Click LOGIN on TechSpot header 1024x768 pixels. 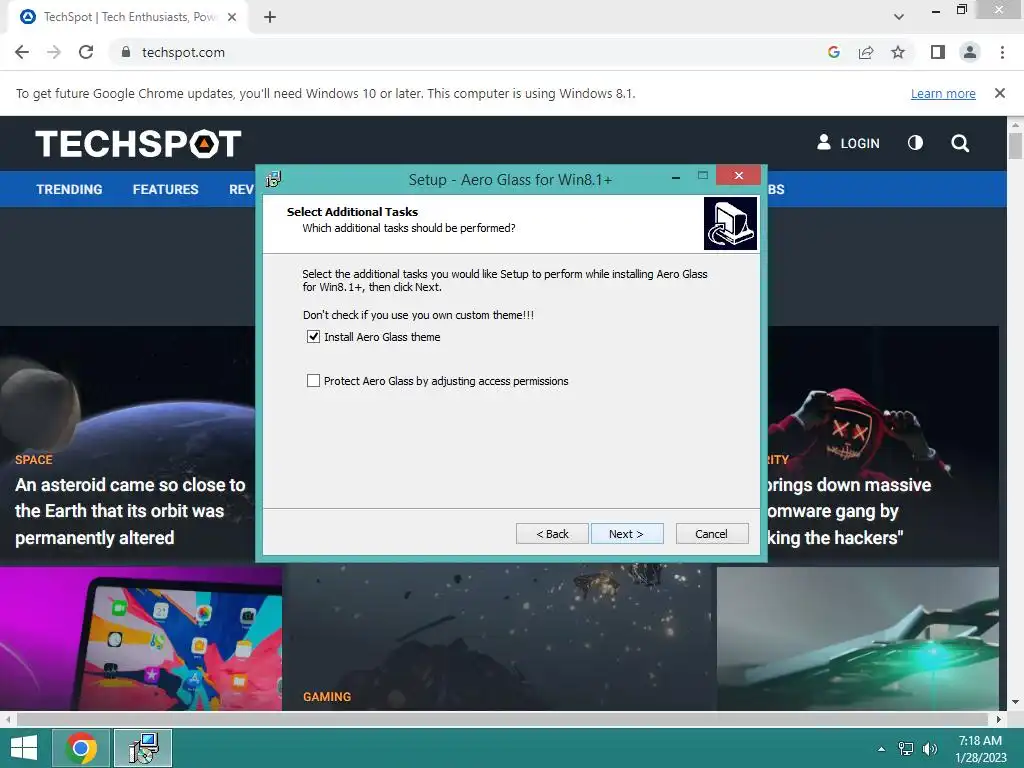click(848, 143)
